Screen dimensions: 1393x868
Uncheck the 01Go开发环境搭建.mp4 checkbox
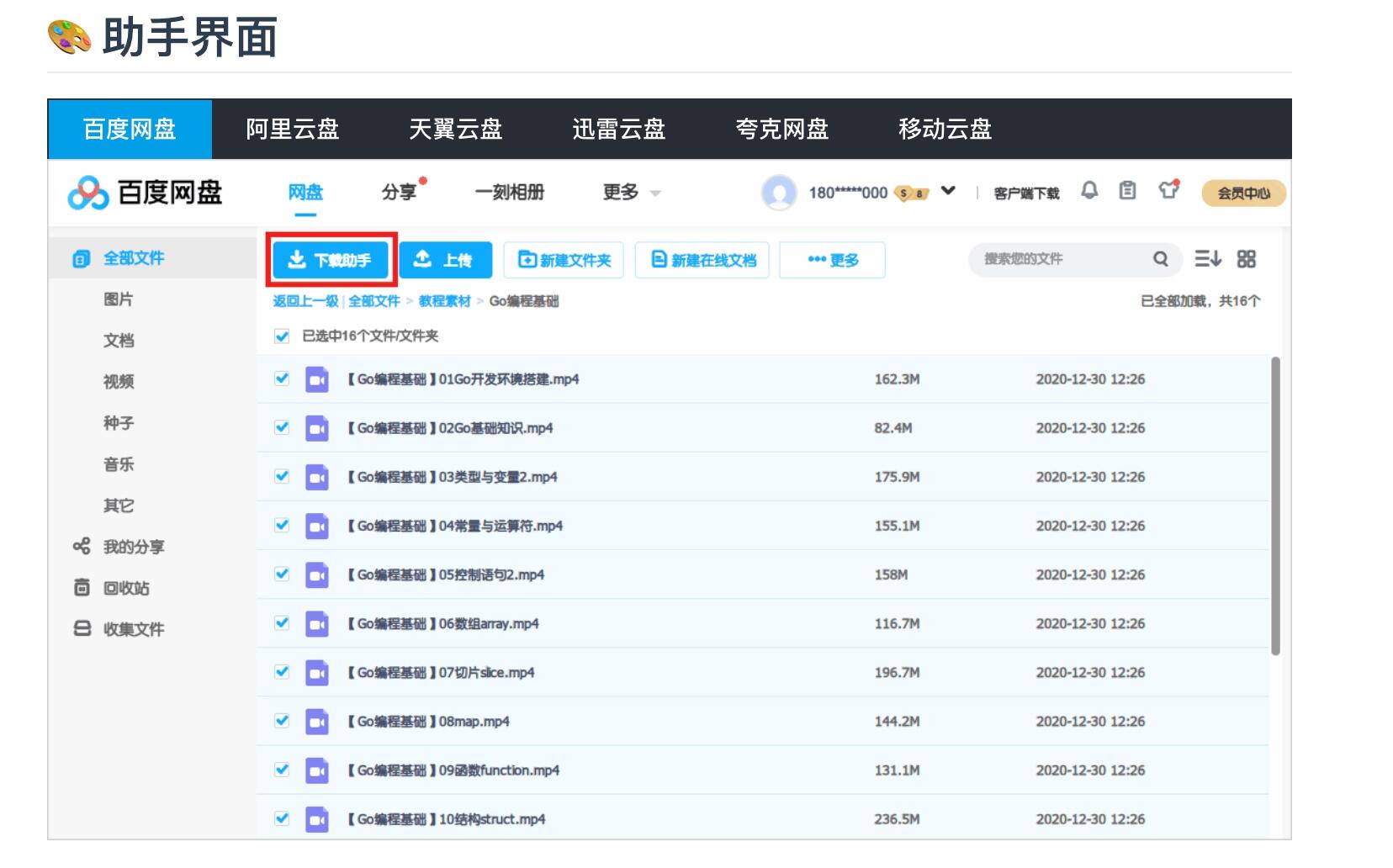point(282,378)
